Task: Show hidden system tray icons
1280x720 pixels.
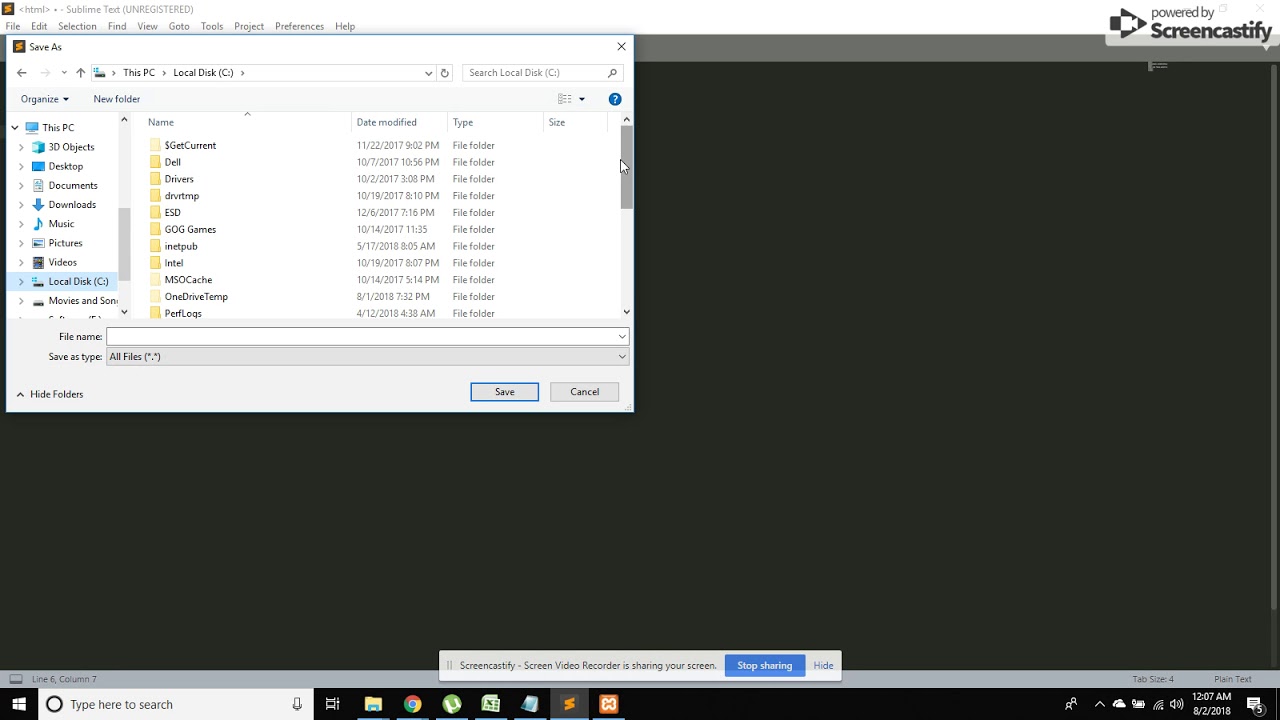Action: coord(1099,704)
